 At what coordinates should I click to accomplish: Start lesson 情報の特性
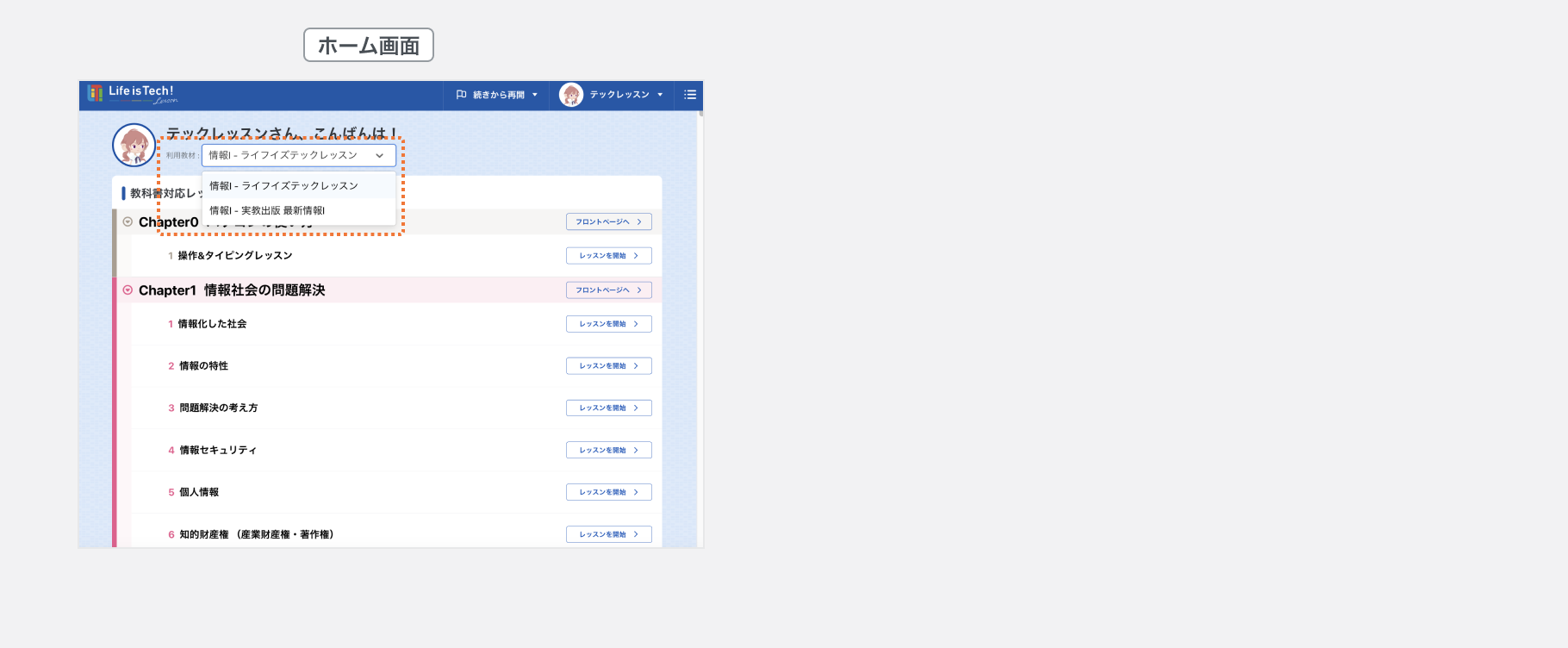pos(609,366)
